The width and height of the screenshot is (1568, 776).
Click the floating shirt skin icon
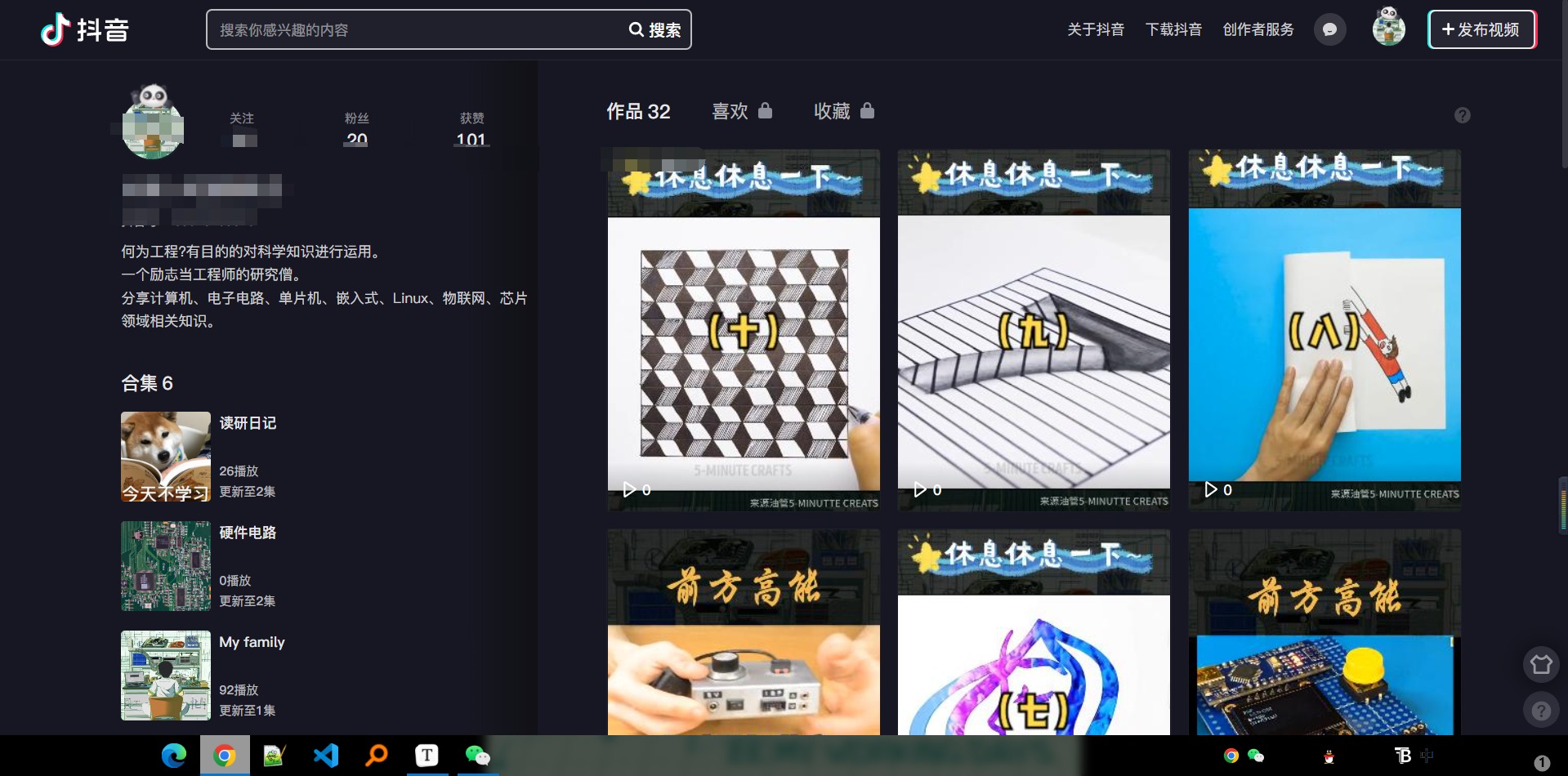[1541, 664]
